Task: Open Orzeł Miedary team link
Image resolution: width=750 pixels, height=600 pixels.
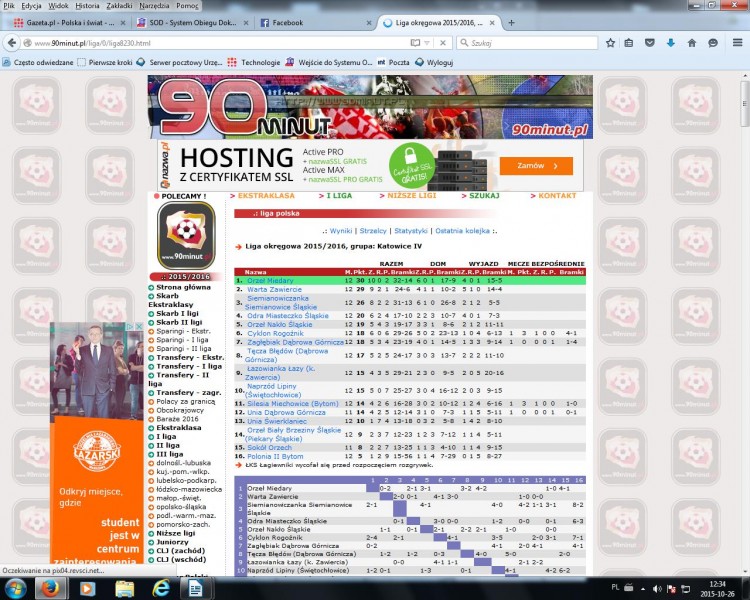Action: coord(270,280)
